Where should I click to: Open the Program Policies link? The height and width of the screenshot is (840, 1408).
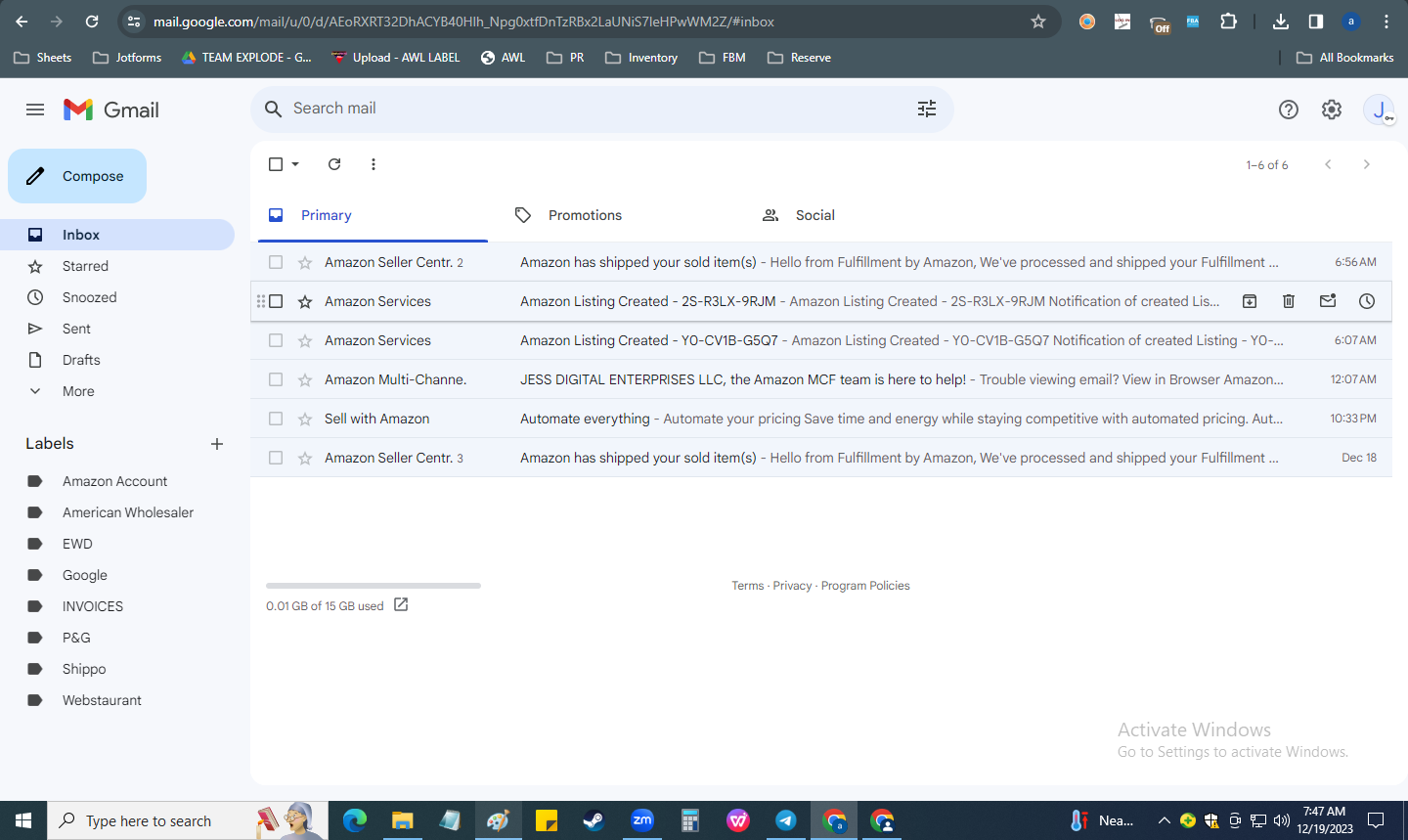tap(865, 586)
